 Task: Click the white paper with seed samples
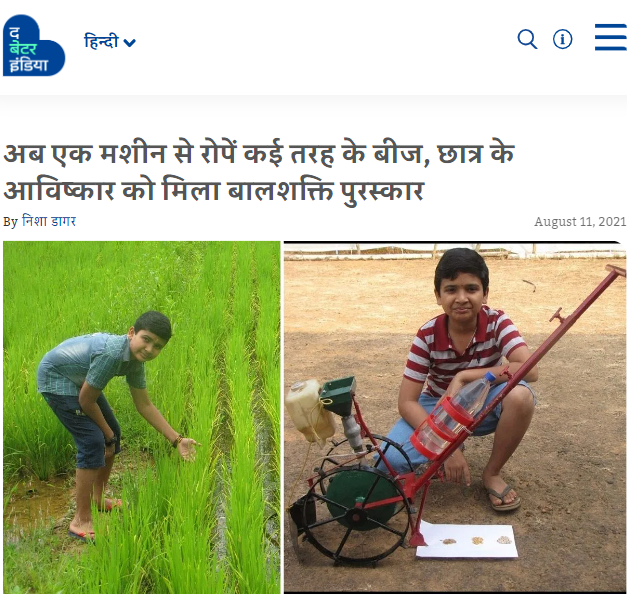coord(467,540)
